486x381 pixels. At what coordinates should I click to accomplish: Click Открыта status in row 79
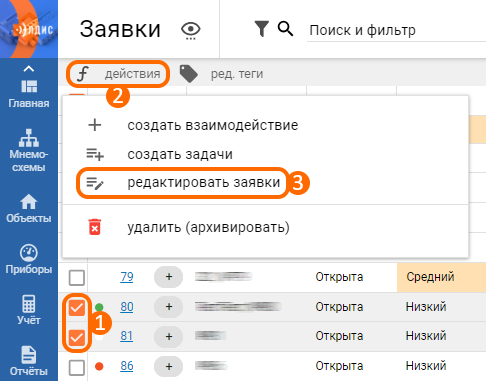click(339, 277)
